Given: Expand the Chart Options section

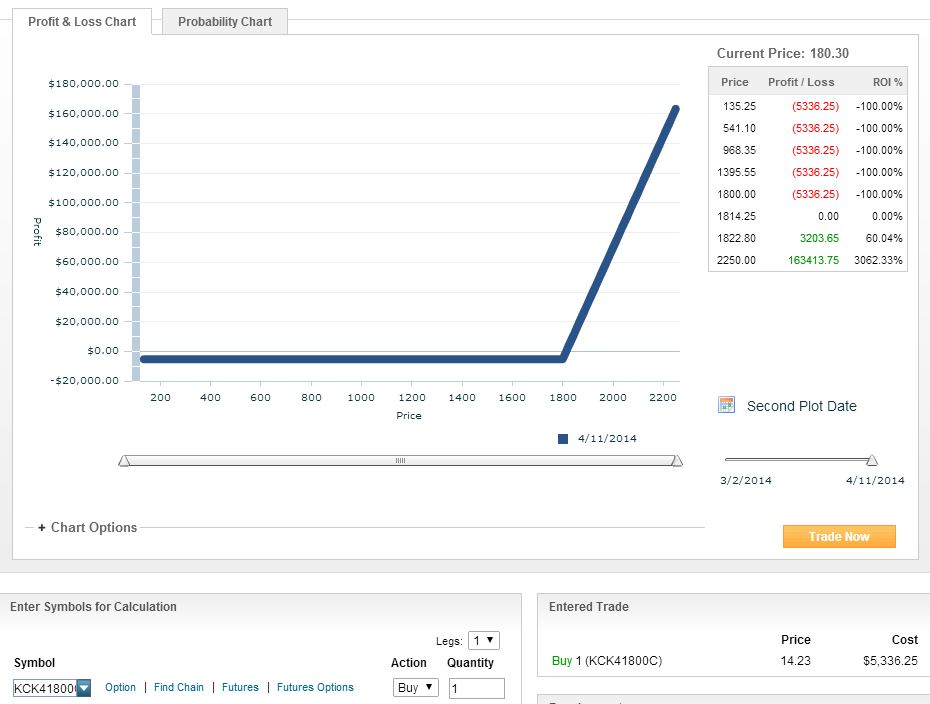Looking at the screenshot, I should coord(87,527).
